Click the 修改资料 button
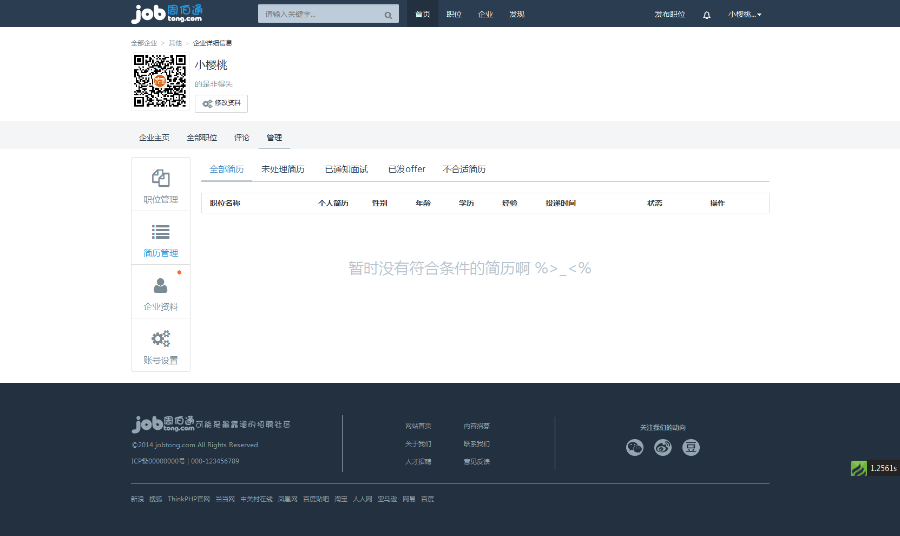 [x=221, y=103]
